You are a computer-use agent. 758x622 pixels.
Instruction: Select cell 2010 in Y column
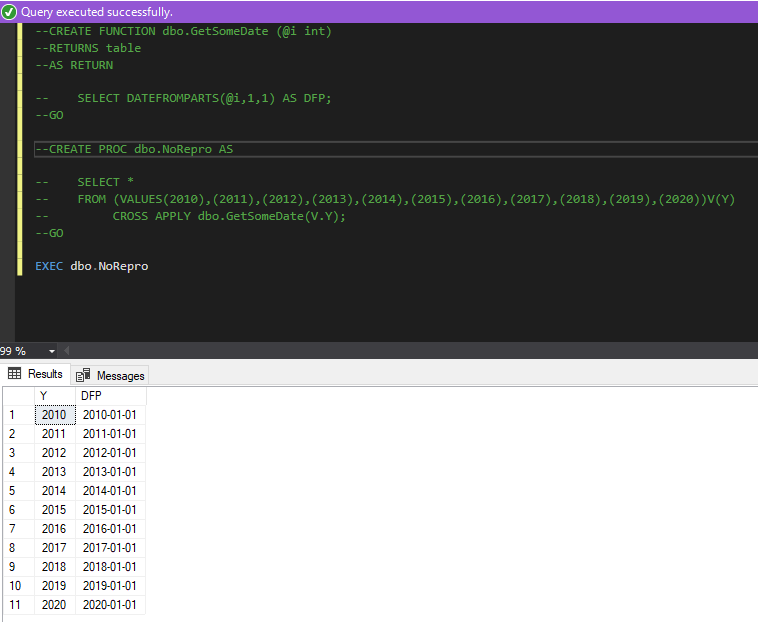pyautogui.click(x=55, y=415)
